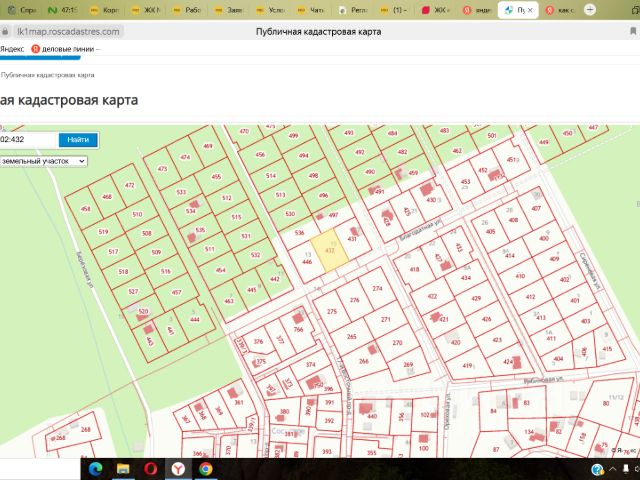
Task: Switch to the Рабо browser tab
Action: click(187, 10)
